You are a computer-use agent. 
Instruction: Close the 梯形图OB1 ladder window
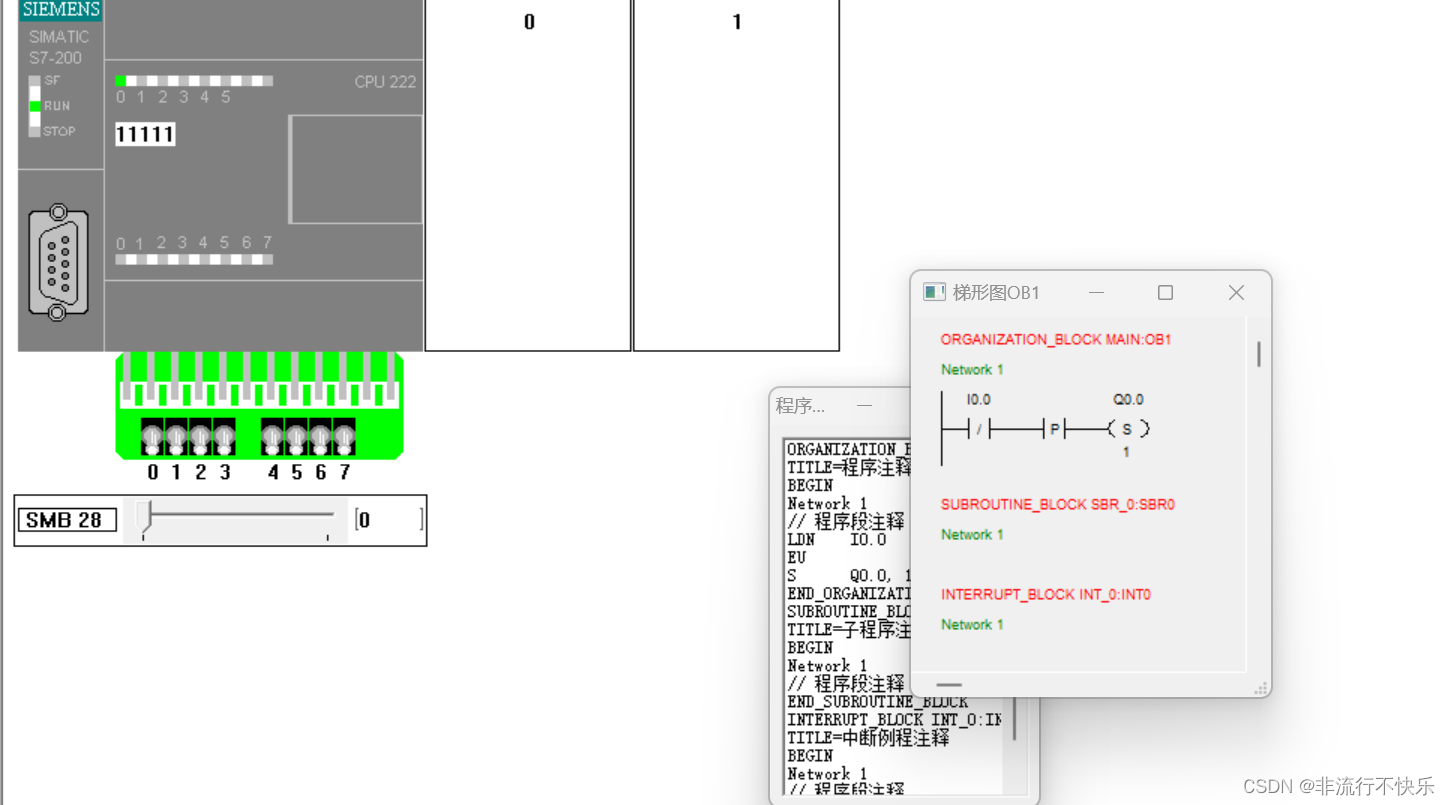click(x=1236, y=292)
